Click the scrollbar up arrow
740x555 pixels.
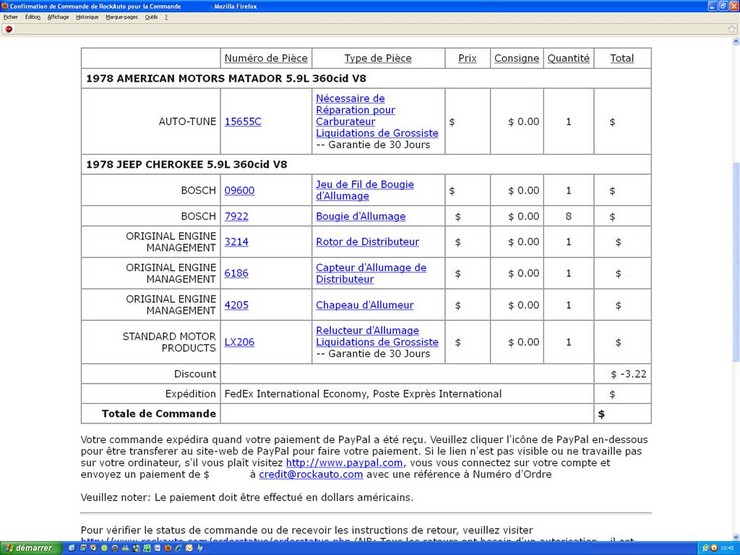pos(736,42)
